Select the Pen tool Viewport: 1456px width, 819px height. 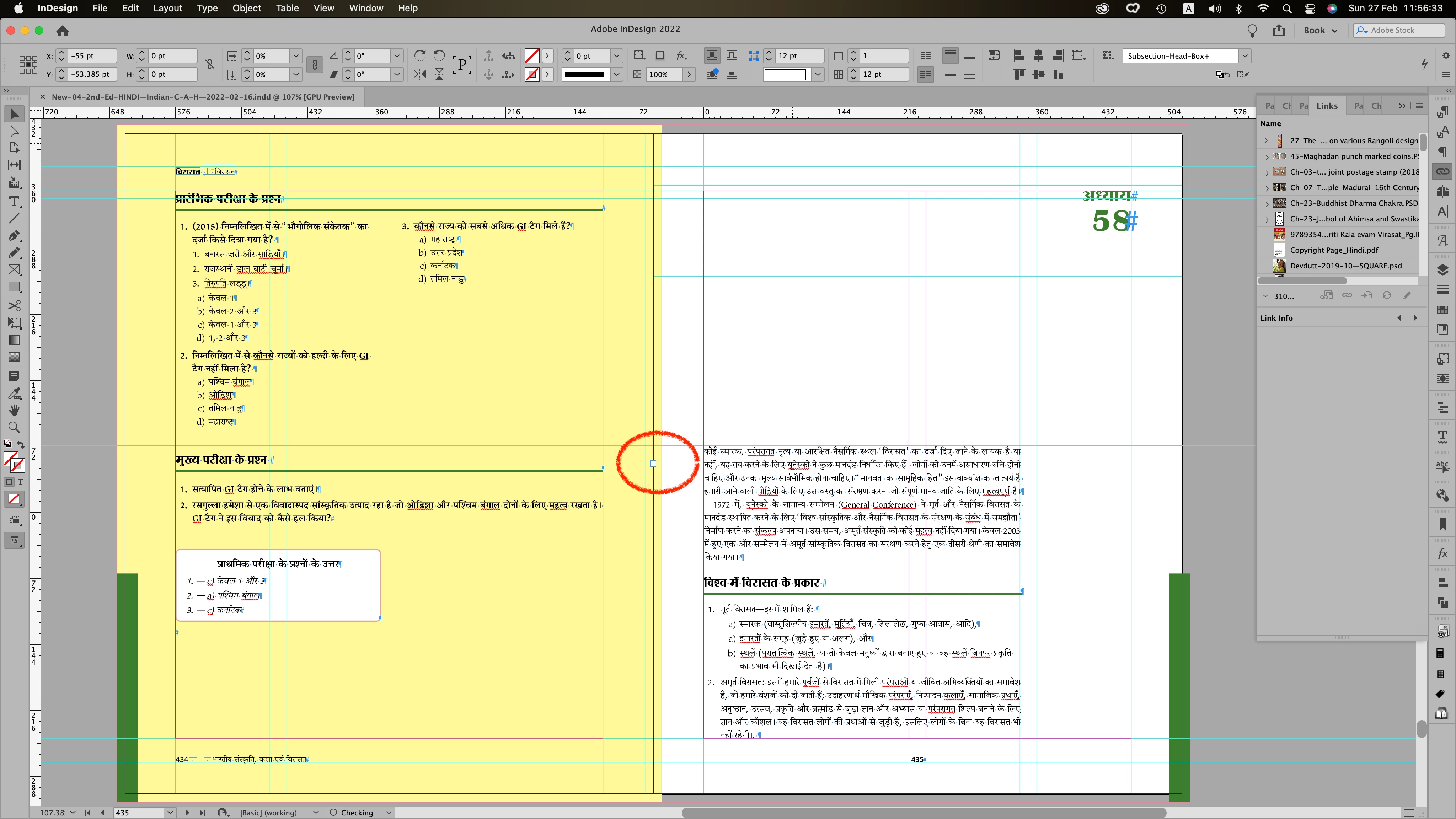[15, 235]
